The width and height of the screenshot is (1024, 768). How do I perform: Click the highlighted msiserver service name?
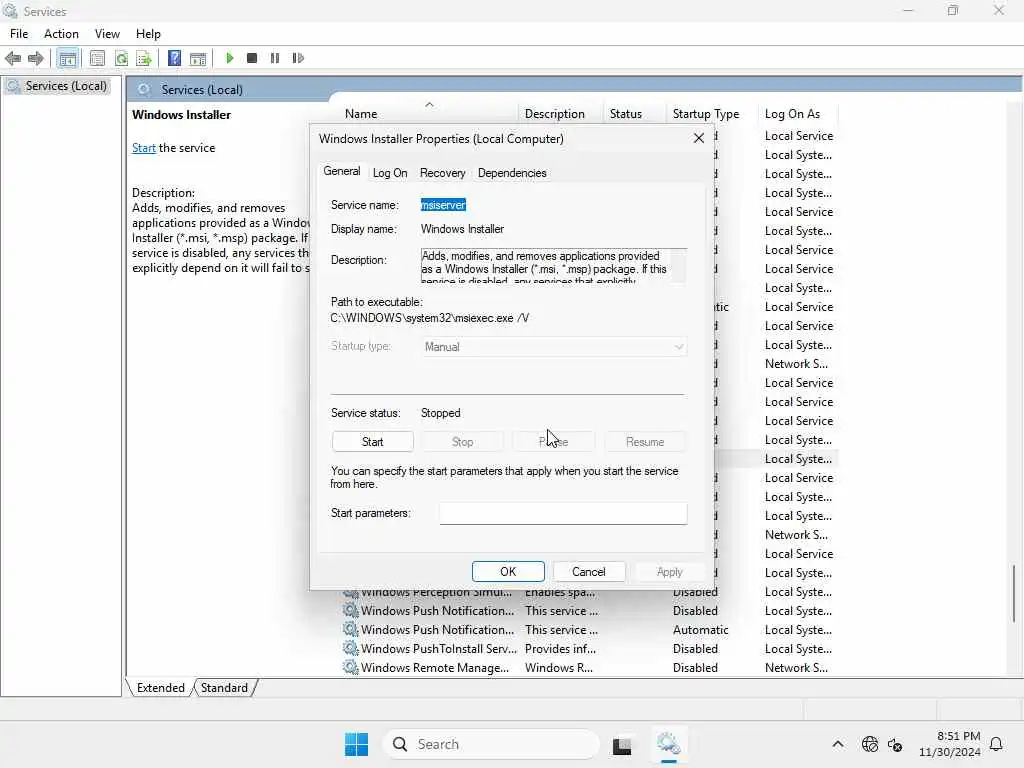click(x=443, y=205)
